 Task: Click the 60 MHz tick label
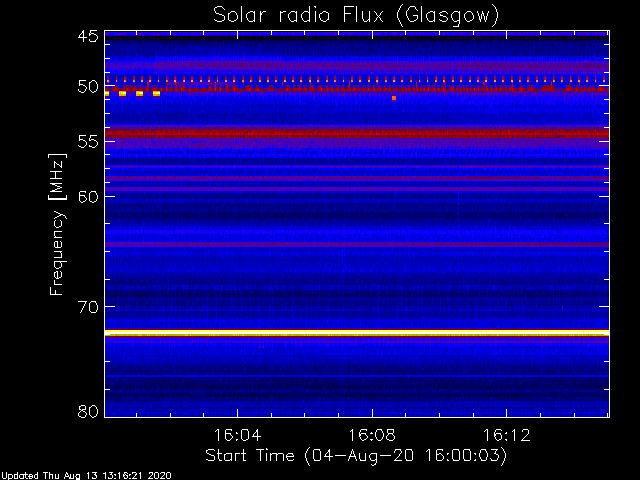click(87, 196)
